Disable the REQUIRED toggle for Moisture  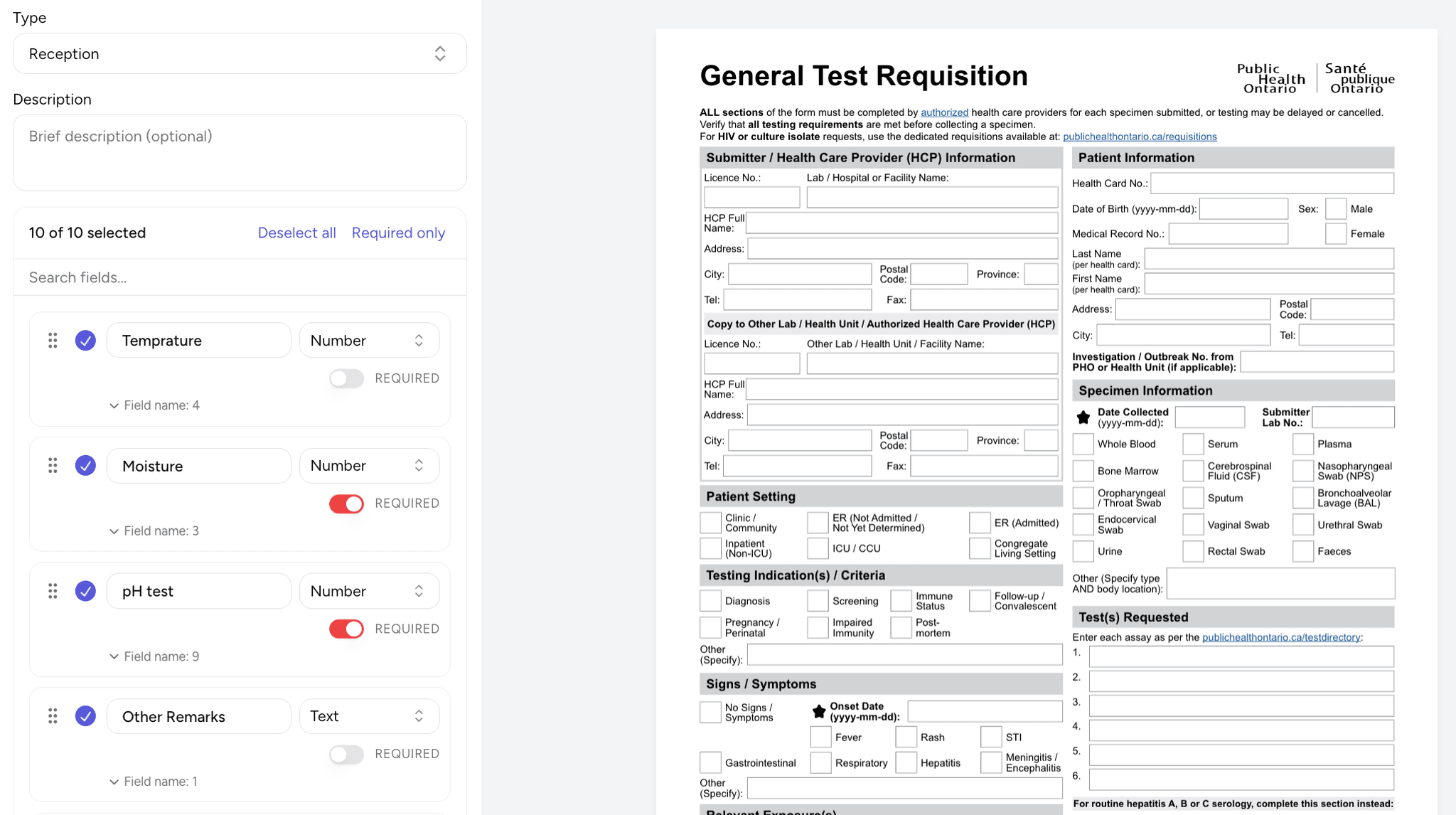[x=346, y=504]
